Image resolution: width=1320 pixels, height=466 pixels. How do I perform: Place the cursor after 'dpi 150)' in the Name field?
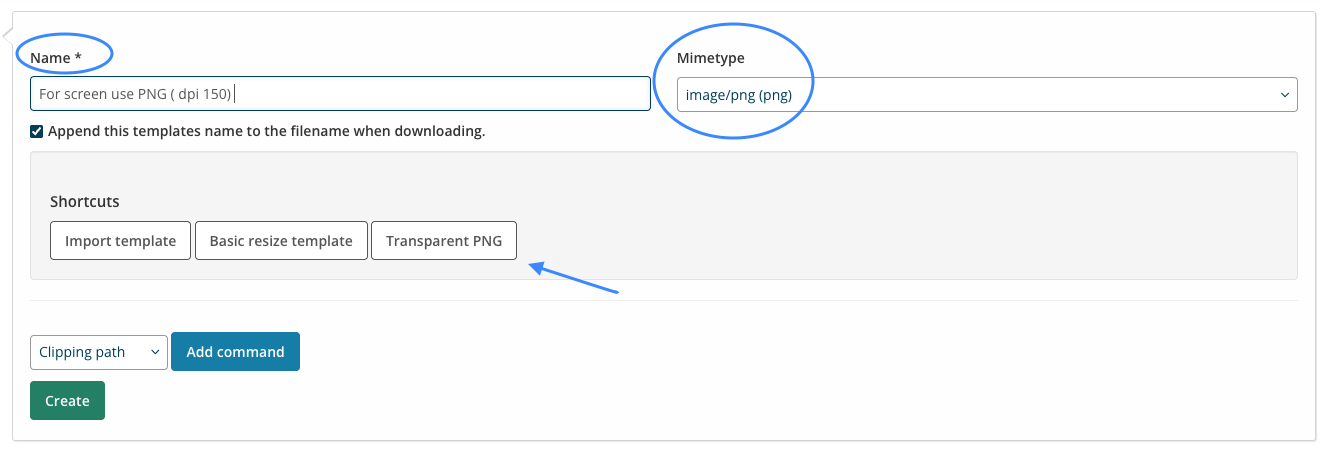235,94
